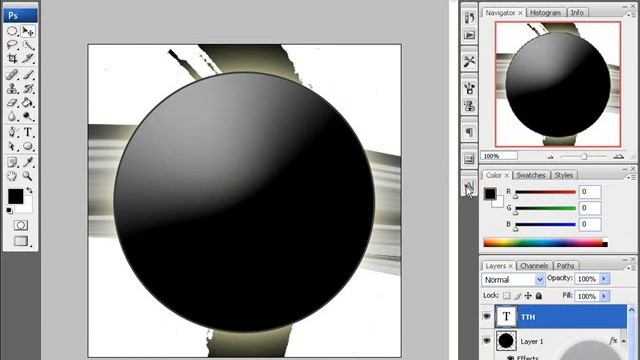Select the Horizontal Type tool
640x360 pixels.
click(x=28, y=132)
